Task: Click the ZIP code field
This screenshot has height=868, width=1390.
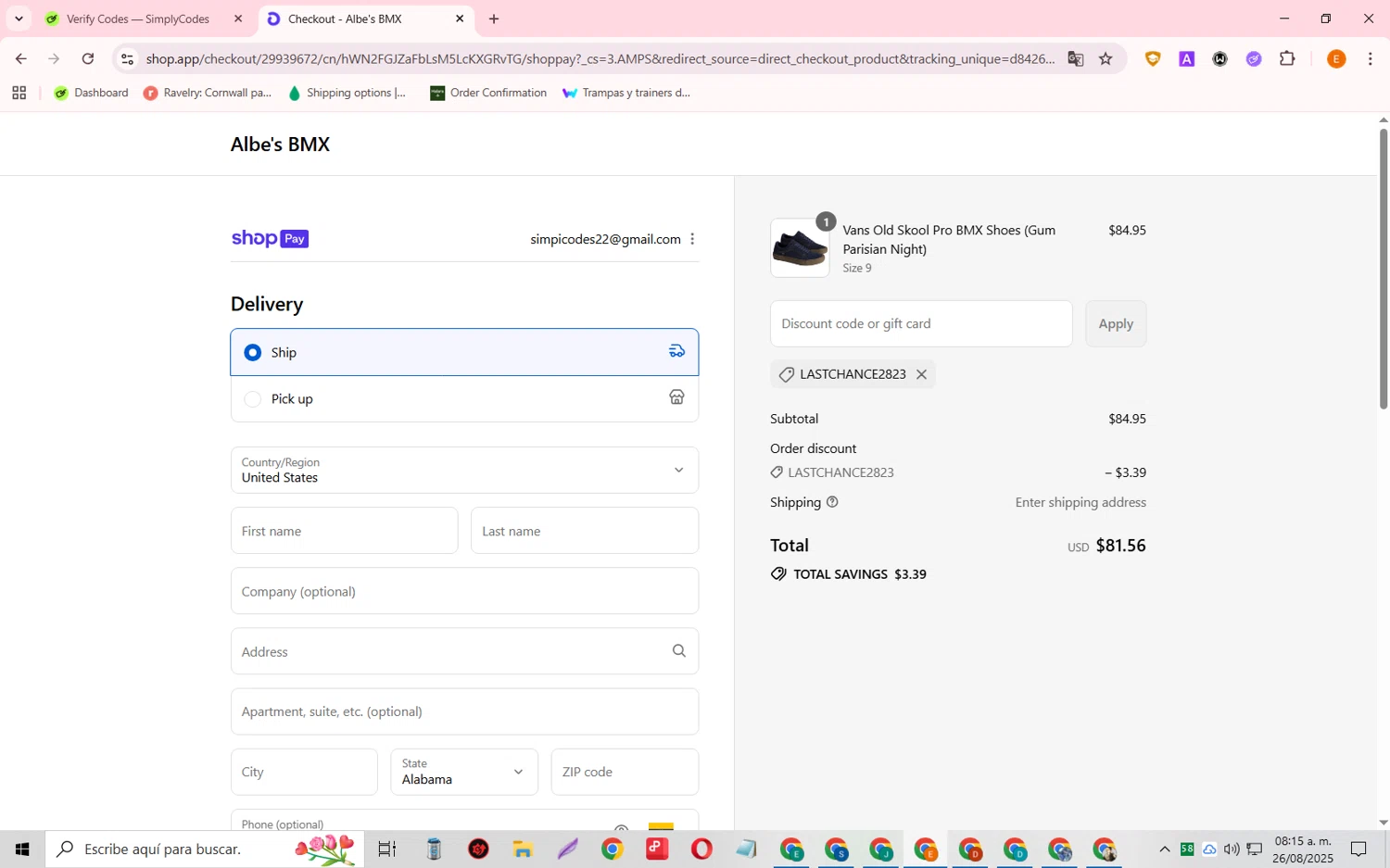Action: [x=625, y=773]
